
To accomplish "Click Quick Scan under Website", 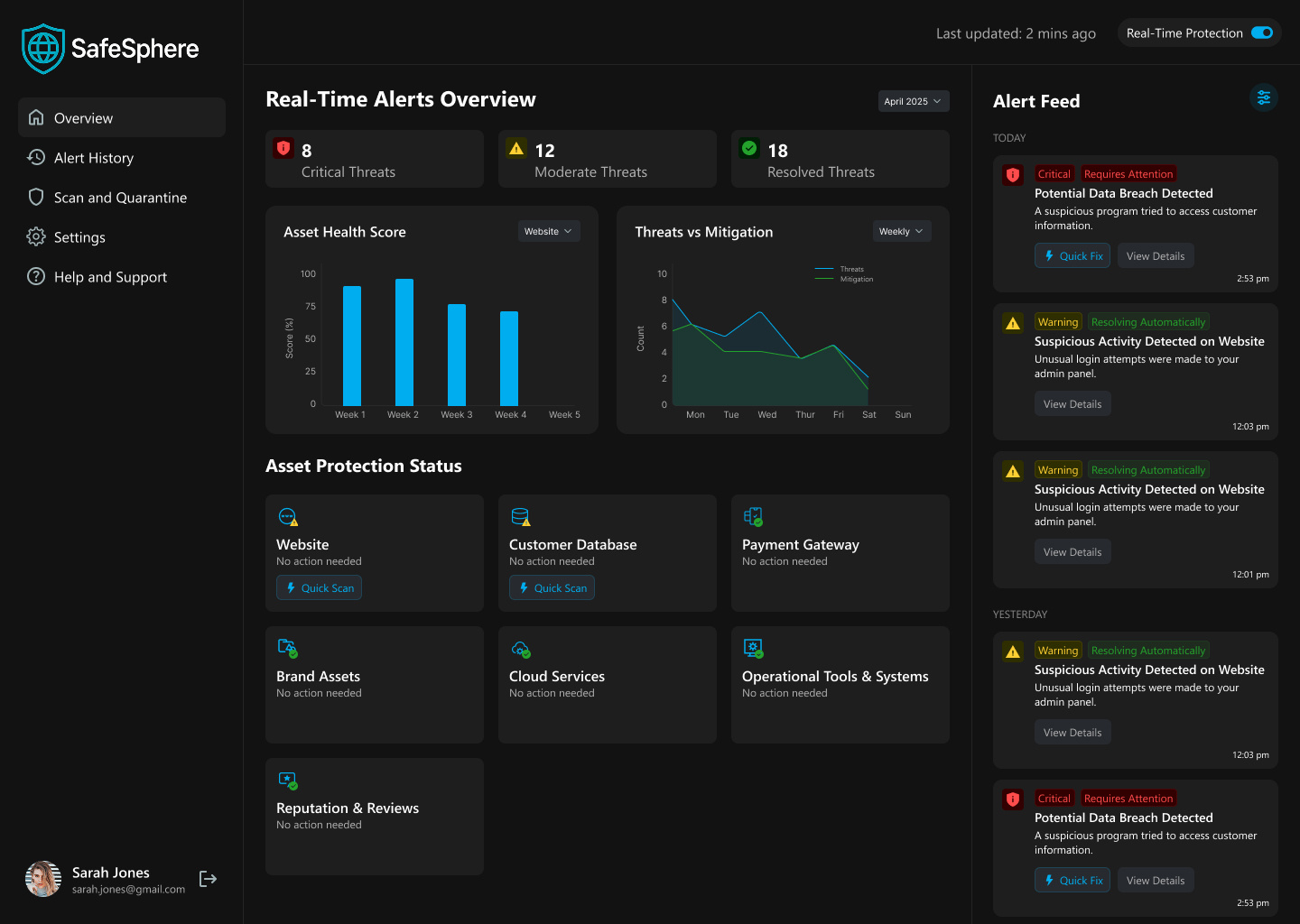I will point(320,588).
